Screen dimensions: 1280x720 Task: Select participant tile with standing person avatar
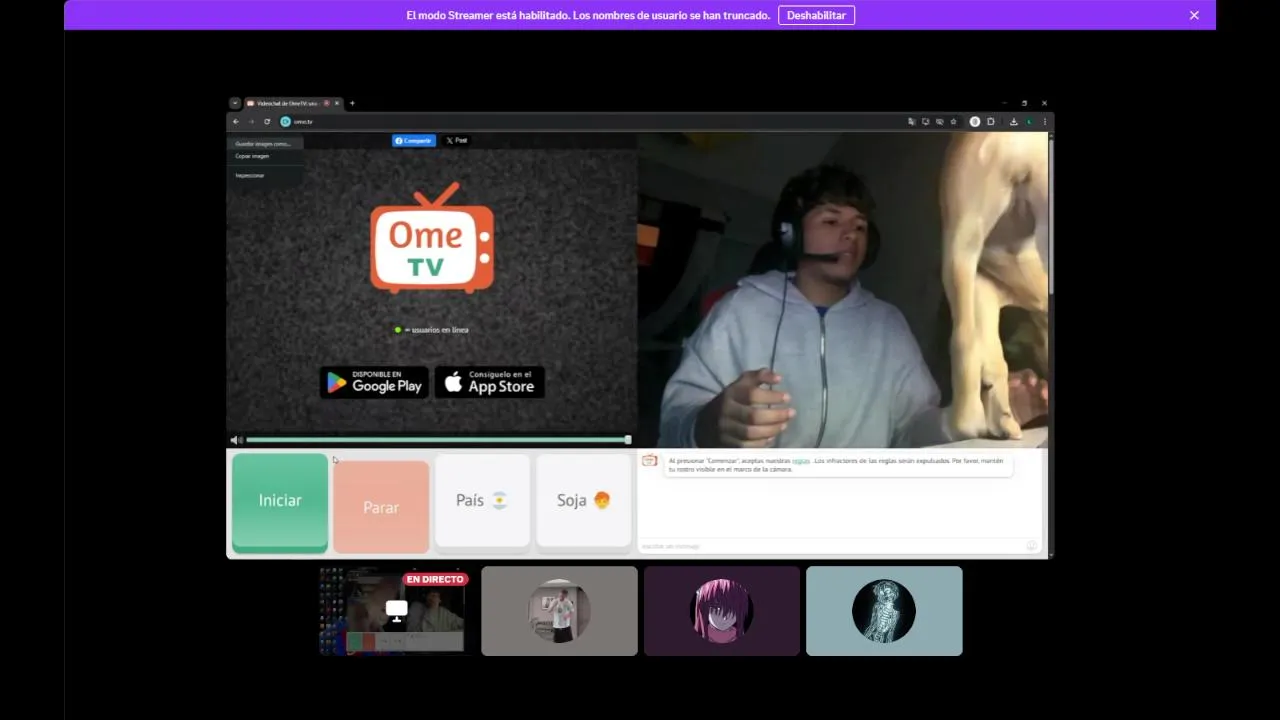pos(559,611)
